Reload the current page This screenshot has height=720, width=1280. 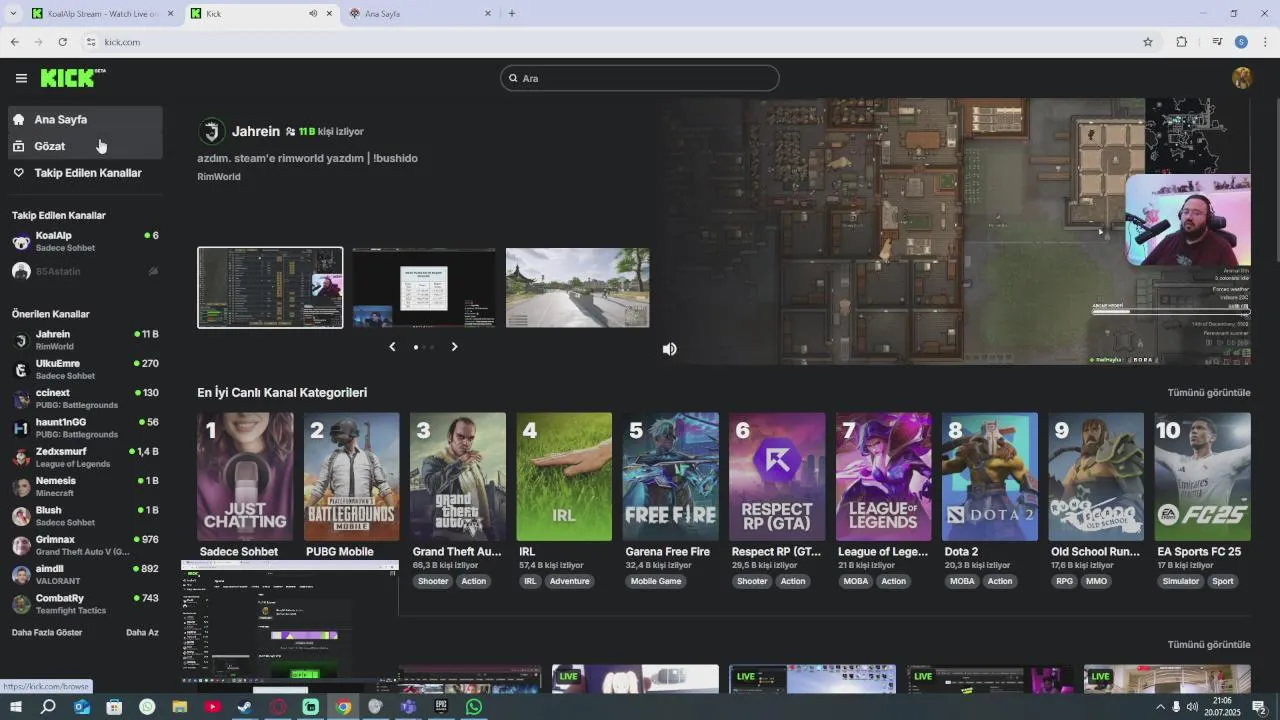(x=62, y=42)
